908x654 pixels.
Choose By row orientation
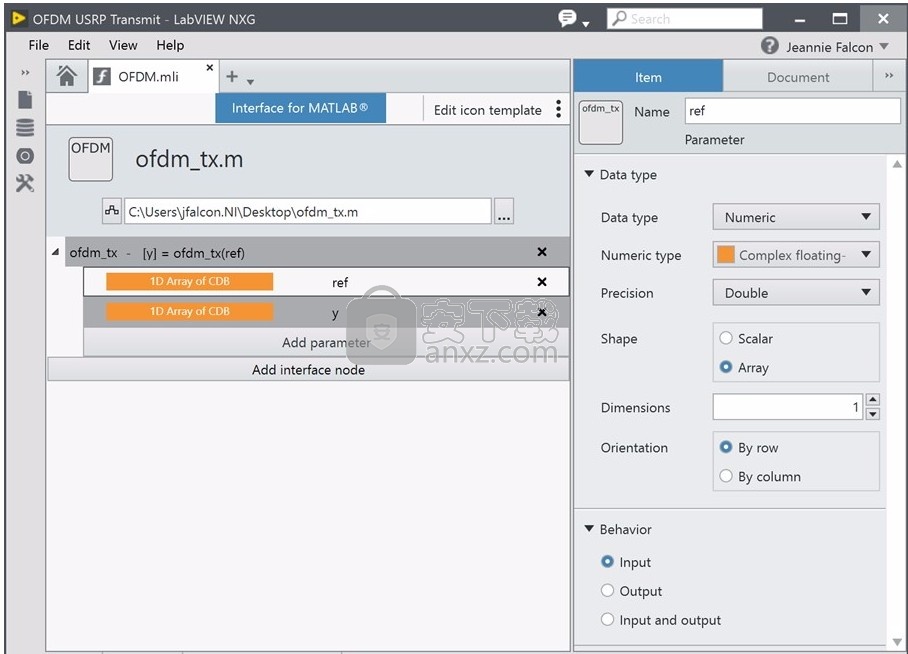point(726,447)
